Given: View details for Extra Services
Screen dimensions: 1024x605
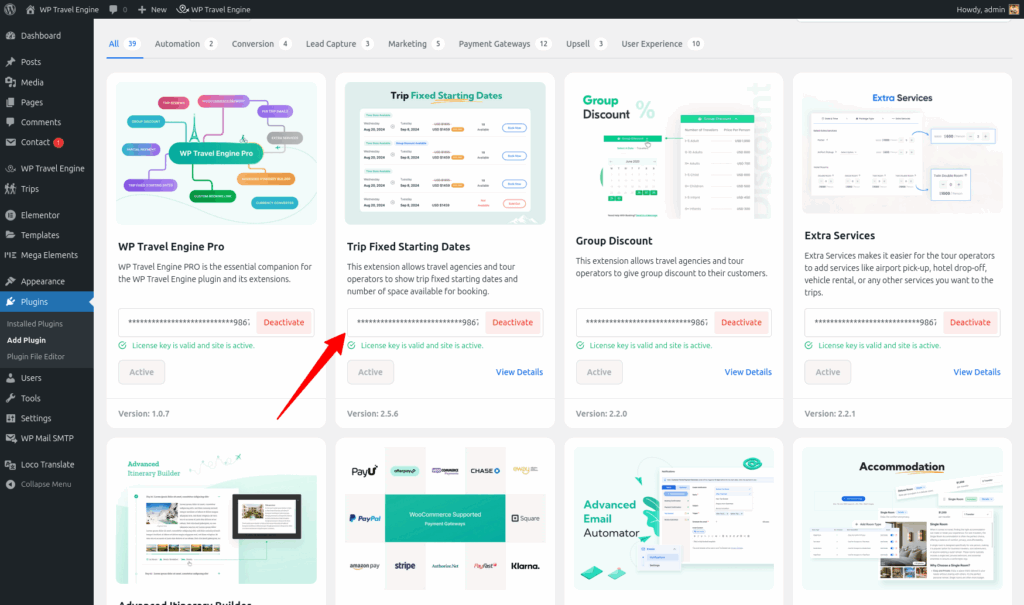Looking at the screenshot, I should coord(976,372).
